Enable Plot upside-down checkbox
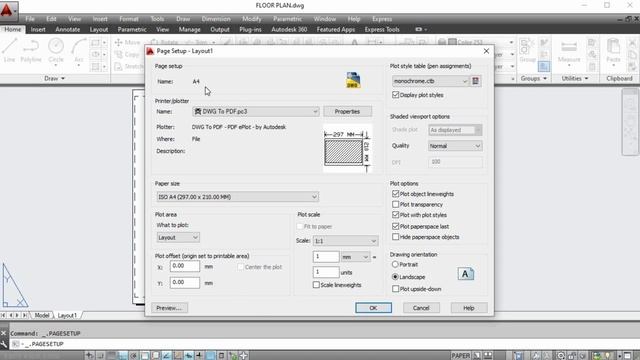Image resolution: width=640 pixels, height=360 pixels. (395, 289)
